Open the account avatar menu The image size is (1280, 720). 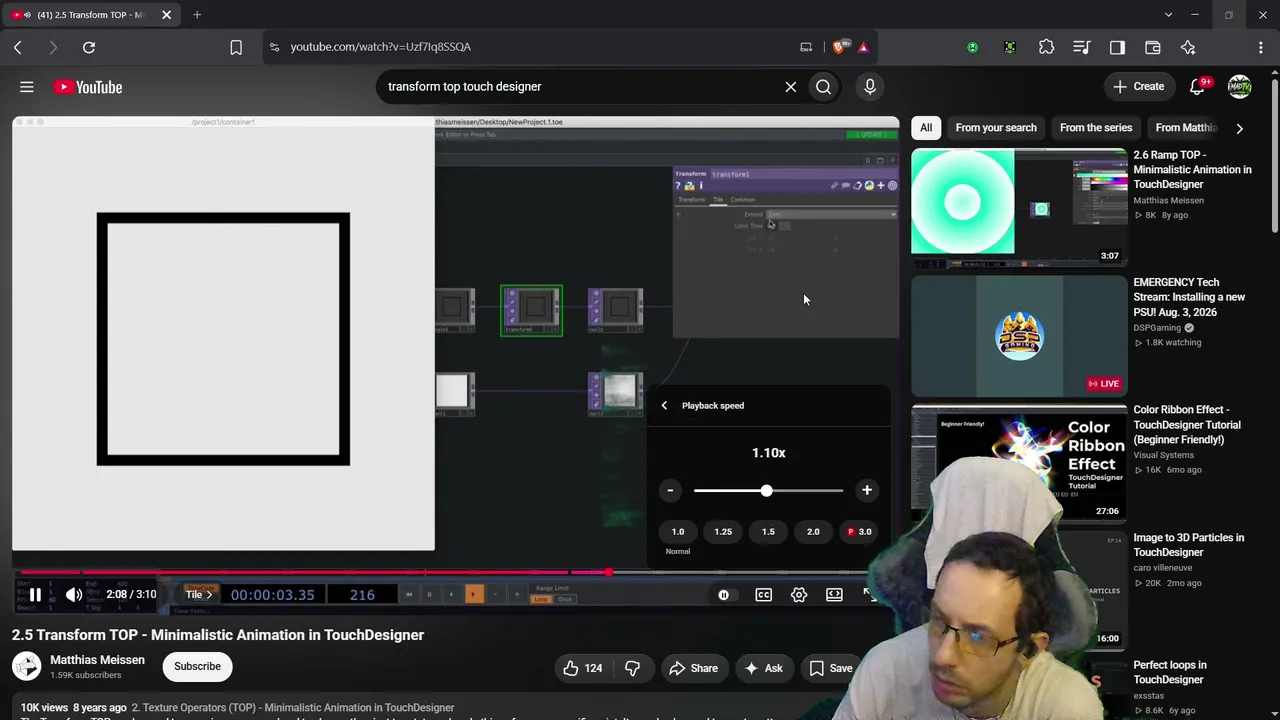tap(1239, 87)
